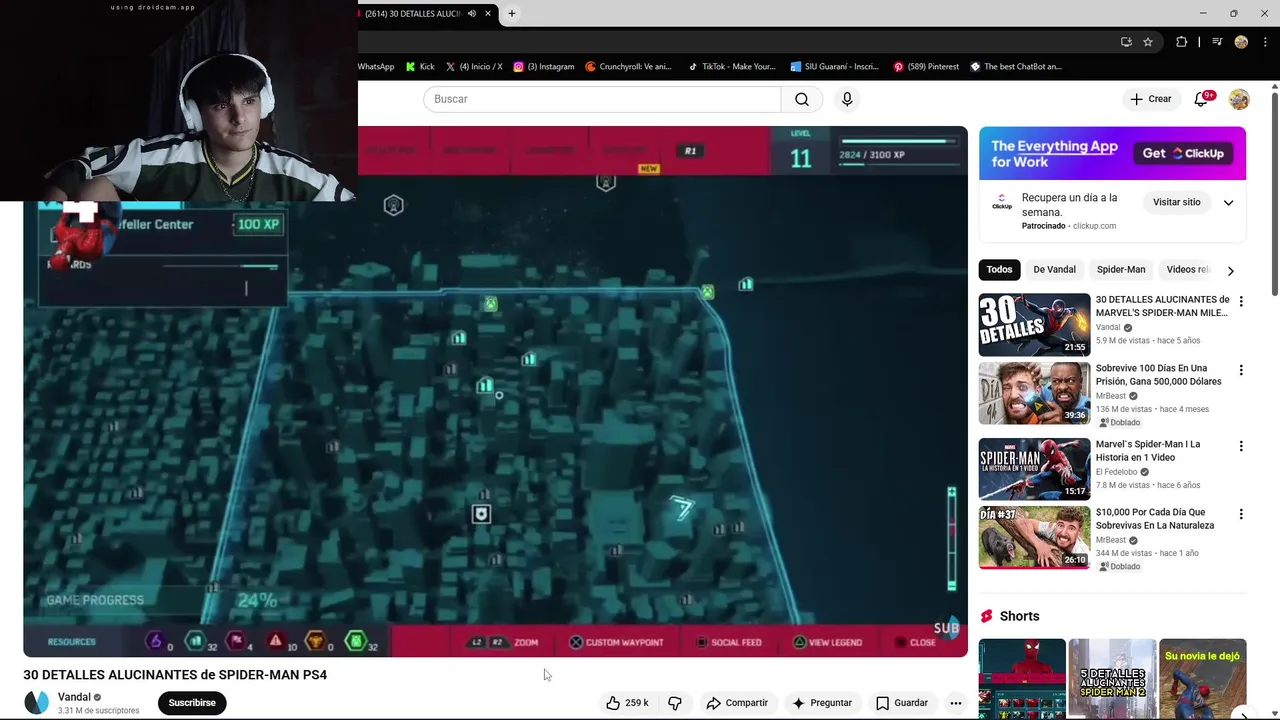The width and height of the screenshot is (1280, 720).
Task: Open YouTube notifications bell
Action: tap(1202, 99)
